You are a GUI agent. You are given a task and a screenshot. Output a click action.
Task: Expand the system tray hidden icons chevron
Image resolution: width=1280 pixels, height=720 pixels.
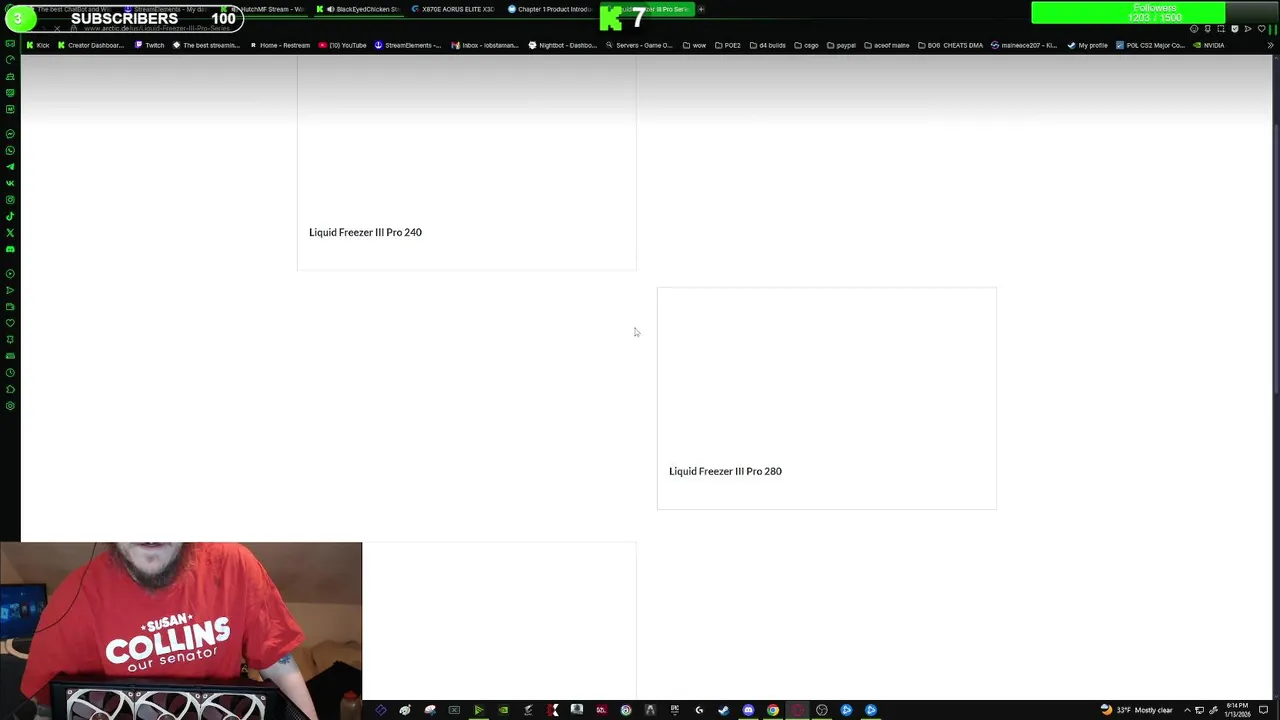click(x=1187, y=710)
